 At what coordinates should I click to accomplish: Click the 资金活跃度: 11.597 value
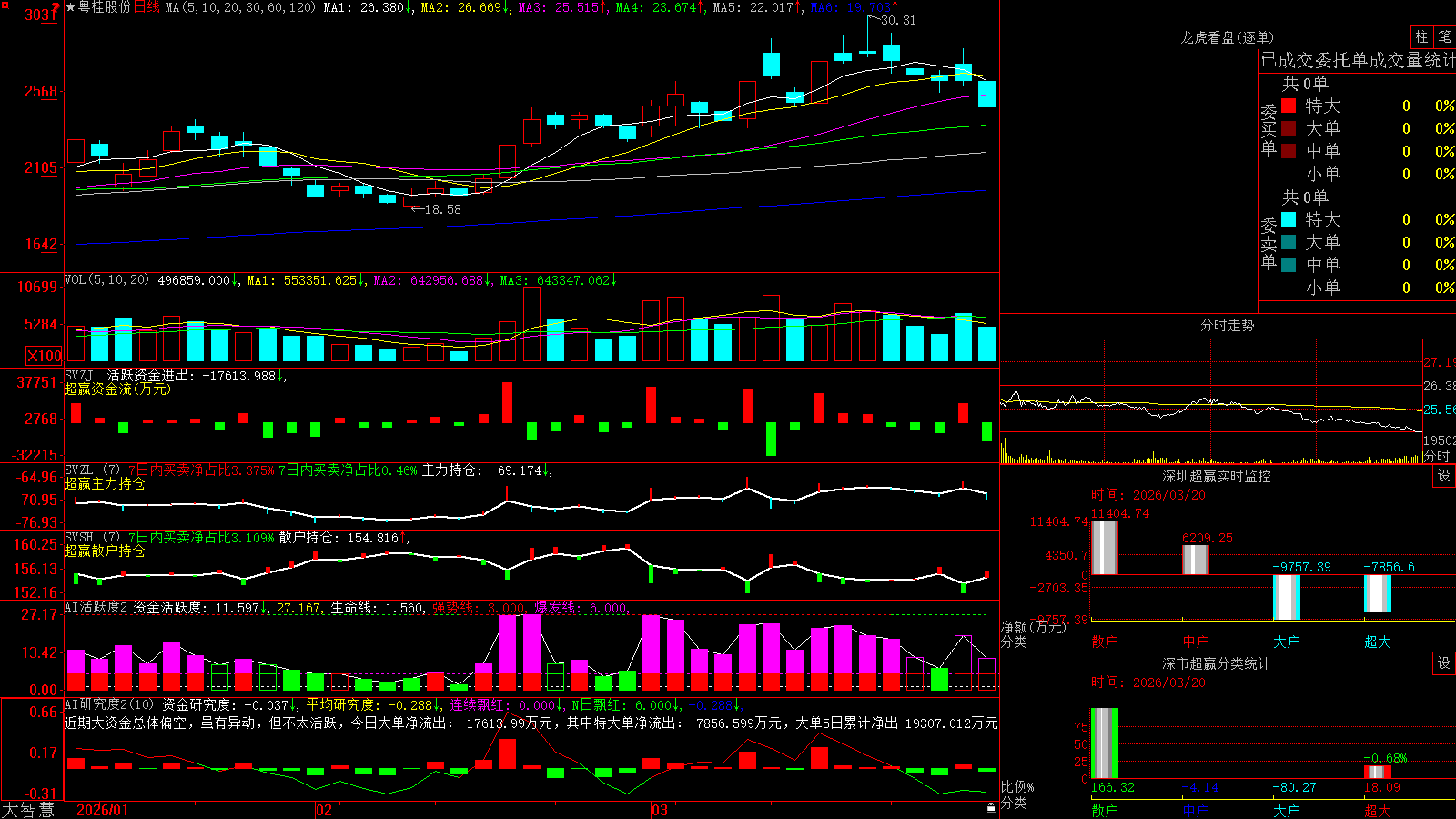(x=201, y=608)
